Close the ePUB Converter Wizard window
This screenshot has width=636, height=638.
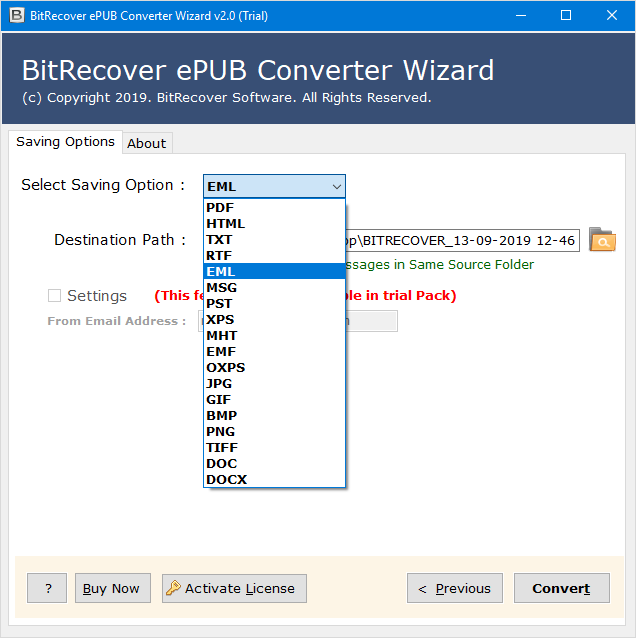612,15
